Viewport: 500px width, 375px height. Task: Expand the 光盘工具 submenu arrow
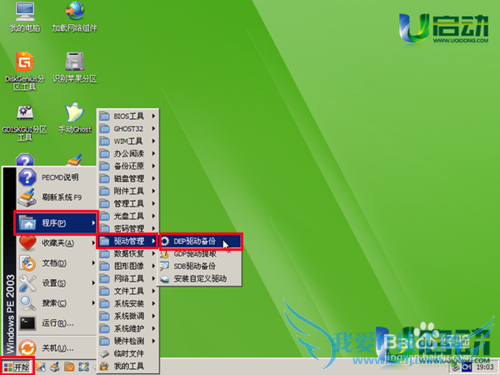(153, 216)
